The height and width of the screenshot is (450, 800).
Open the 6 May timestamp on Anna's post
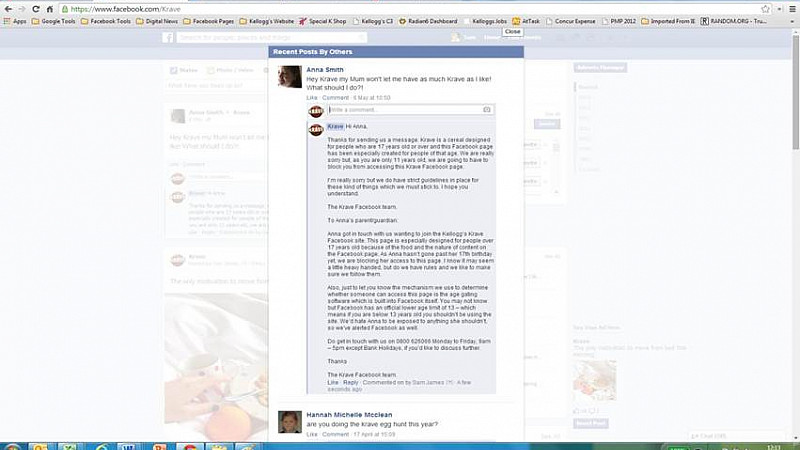(x=372, y=97)
